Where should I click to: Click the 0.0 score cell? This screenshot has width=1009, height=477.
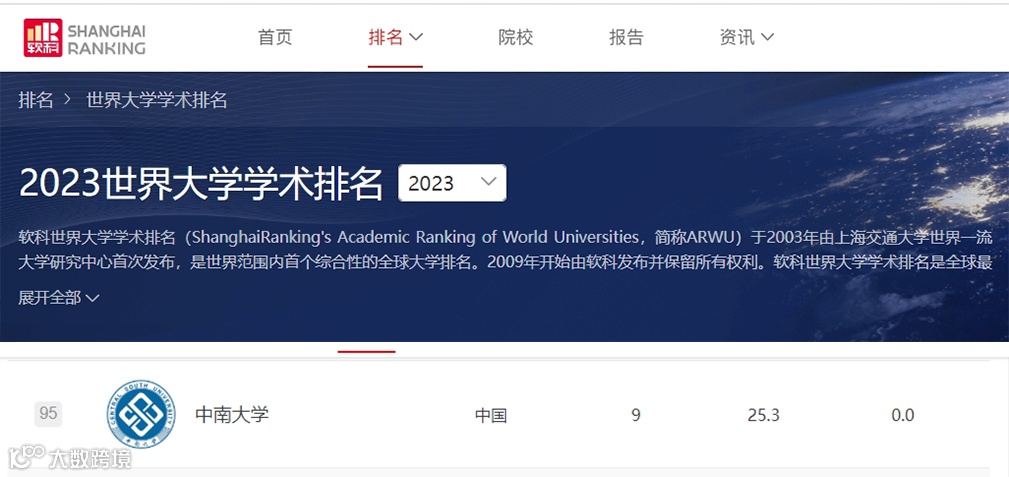[902, 415]
